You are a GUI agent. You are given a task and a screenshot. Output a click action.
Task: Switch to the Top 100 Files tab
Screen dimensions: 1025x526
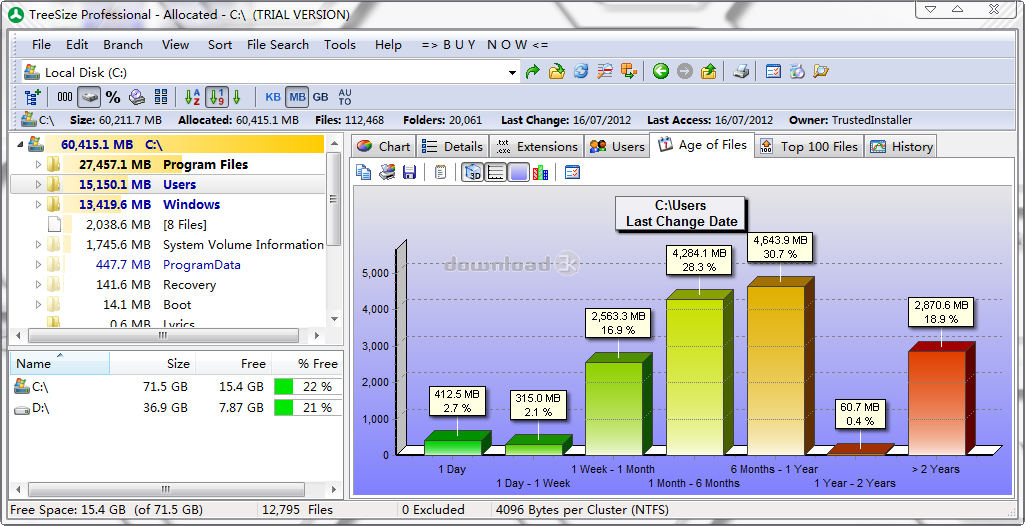click(809, 146)
